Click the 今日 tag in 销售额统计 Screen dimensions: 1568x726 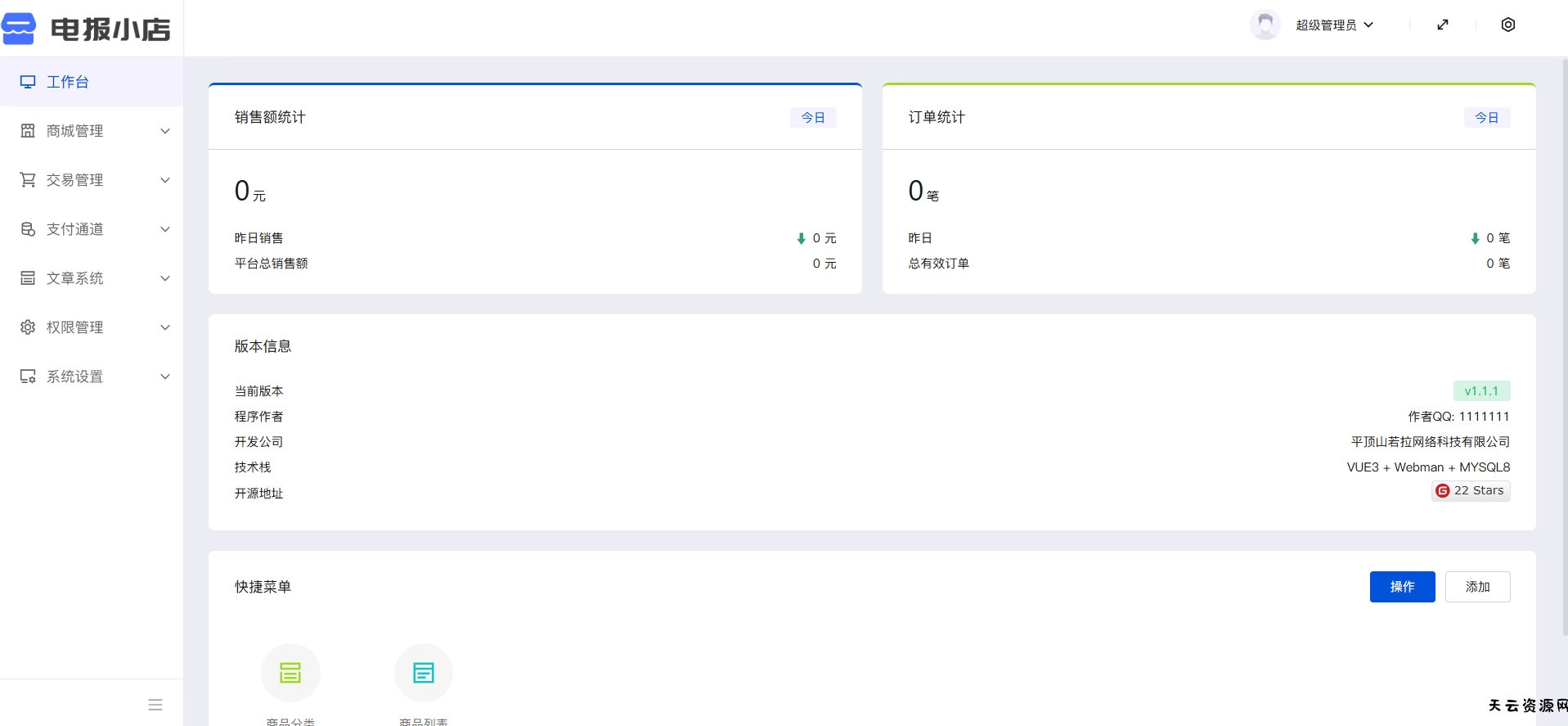point(812,118)
